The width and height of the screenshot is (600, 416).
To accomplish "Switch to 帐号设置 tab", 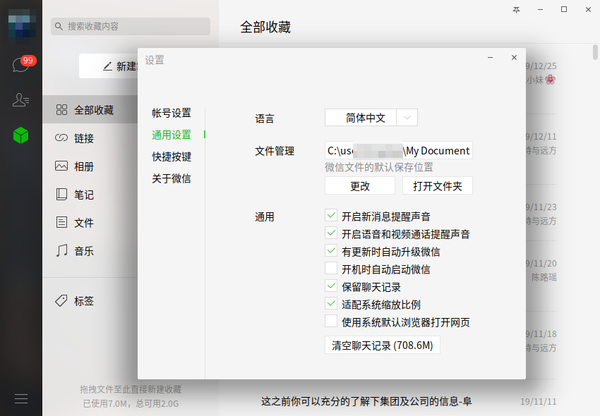I will coord(171,113).
